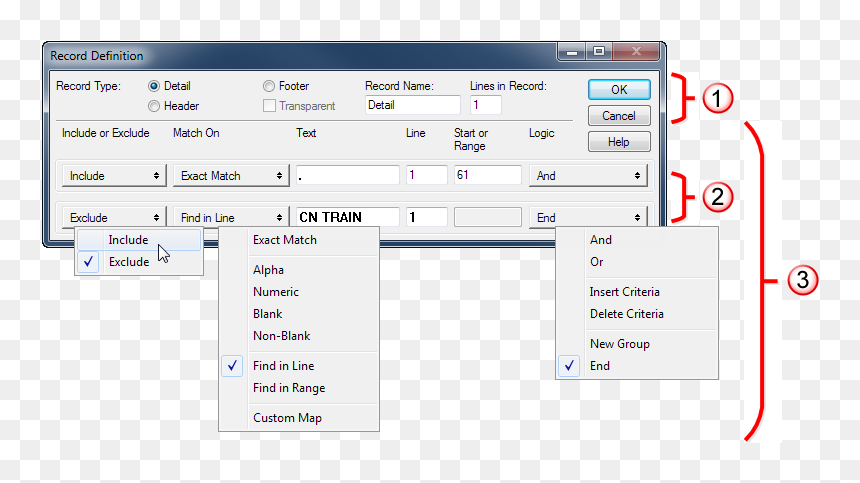Image resolution: width=860 pixels, height=483 pixels.
Task: Open the And logic dropdown
Action: click(x=588, y=176)
